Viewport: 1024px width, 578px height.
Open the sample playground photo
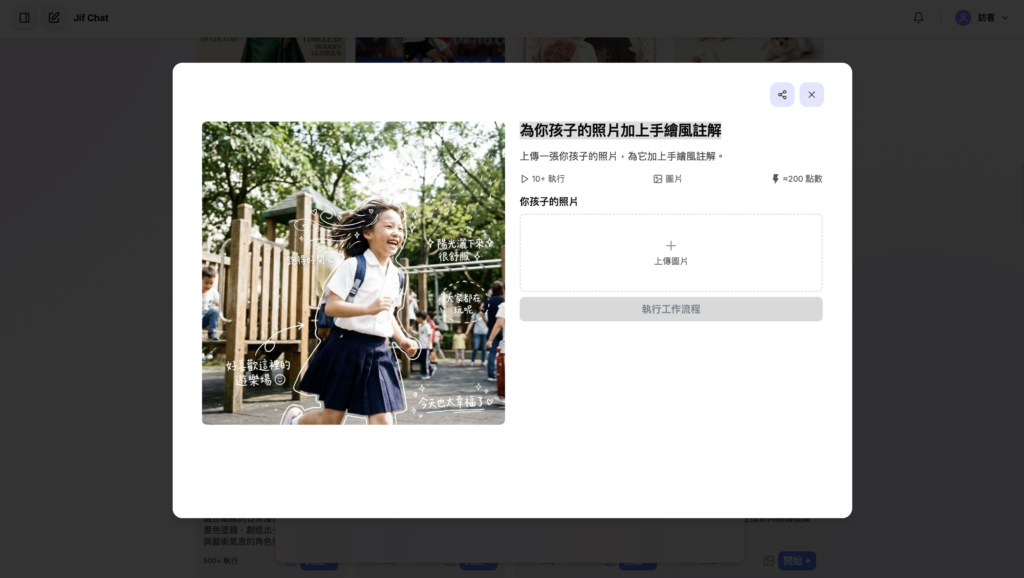tap(353, 273)
